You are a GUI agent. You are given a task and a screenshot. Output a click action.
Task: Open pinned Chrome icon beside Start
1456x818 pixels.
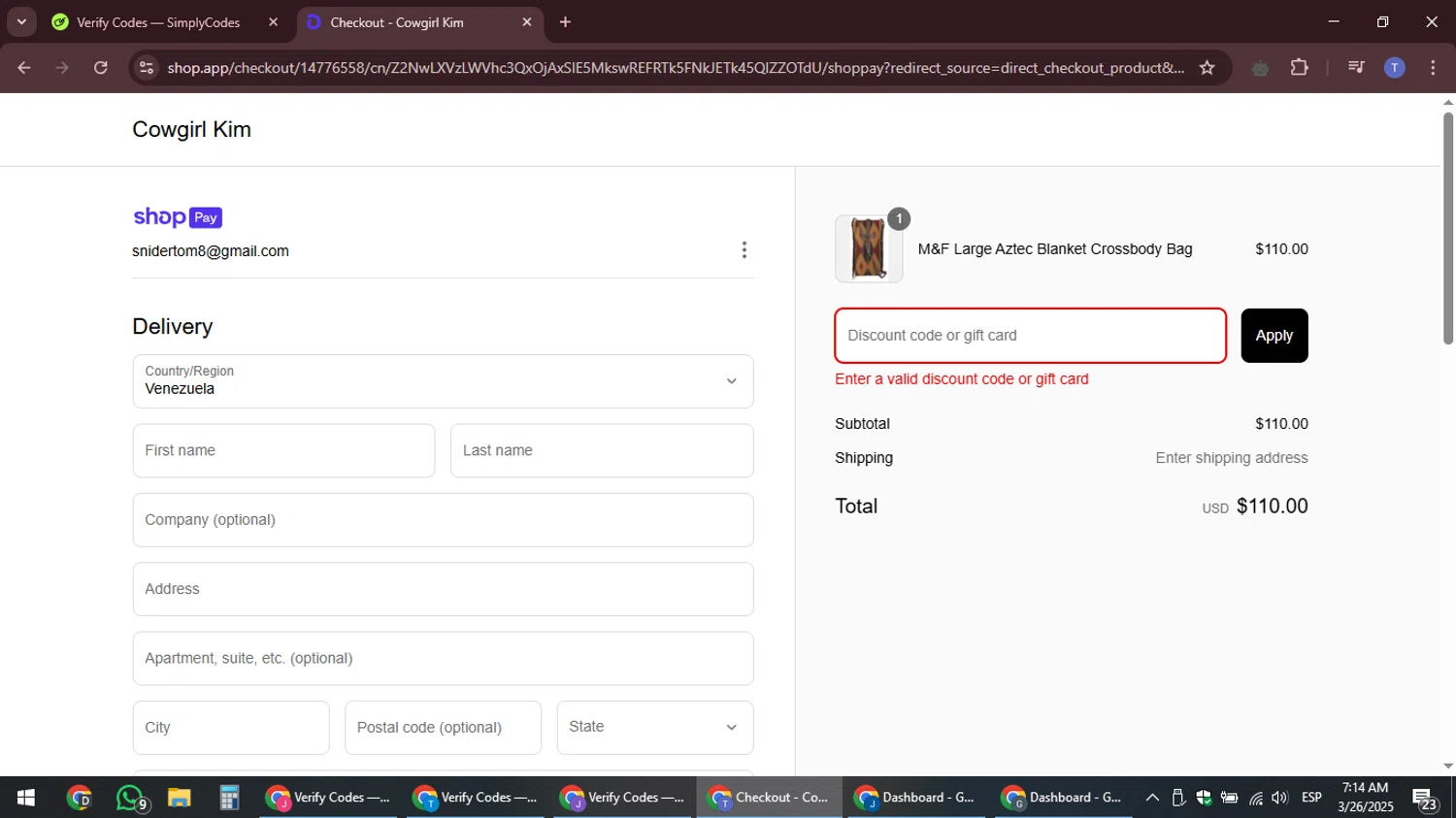tap(80, 798)
